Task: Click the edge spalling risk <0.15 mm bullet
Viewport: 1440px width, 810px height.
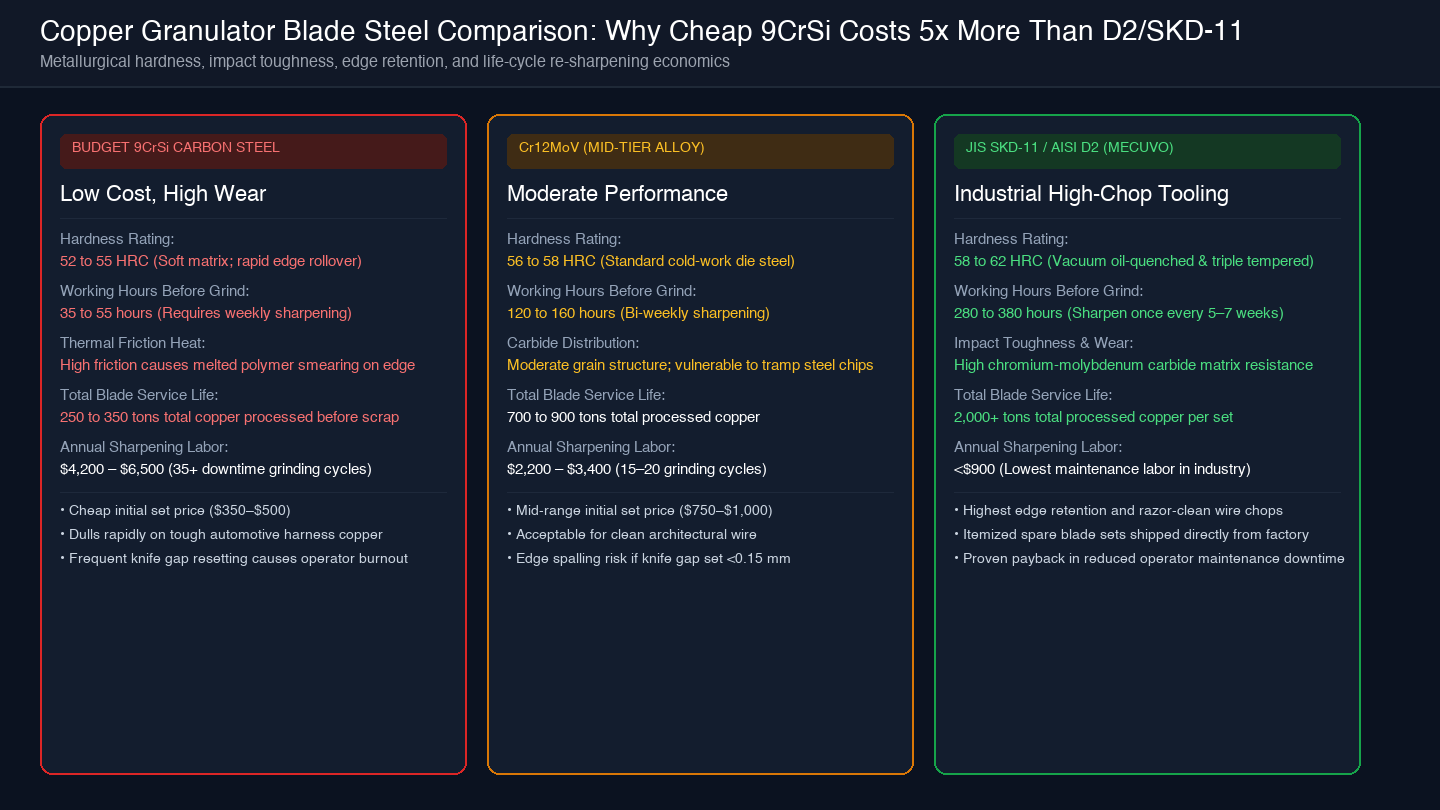Action: 649,558
